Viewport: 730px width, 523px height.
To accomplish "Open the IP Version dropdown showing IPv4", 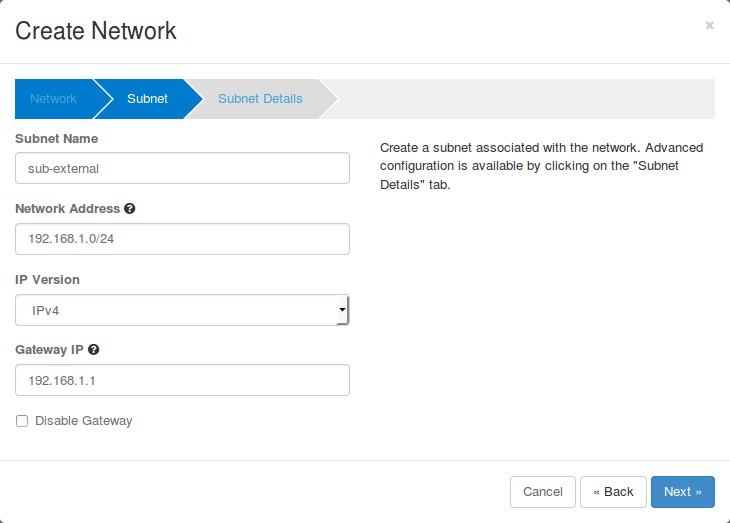I will (182, 310).
